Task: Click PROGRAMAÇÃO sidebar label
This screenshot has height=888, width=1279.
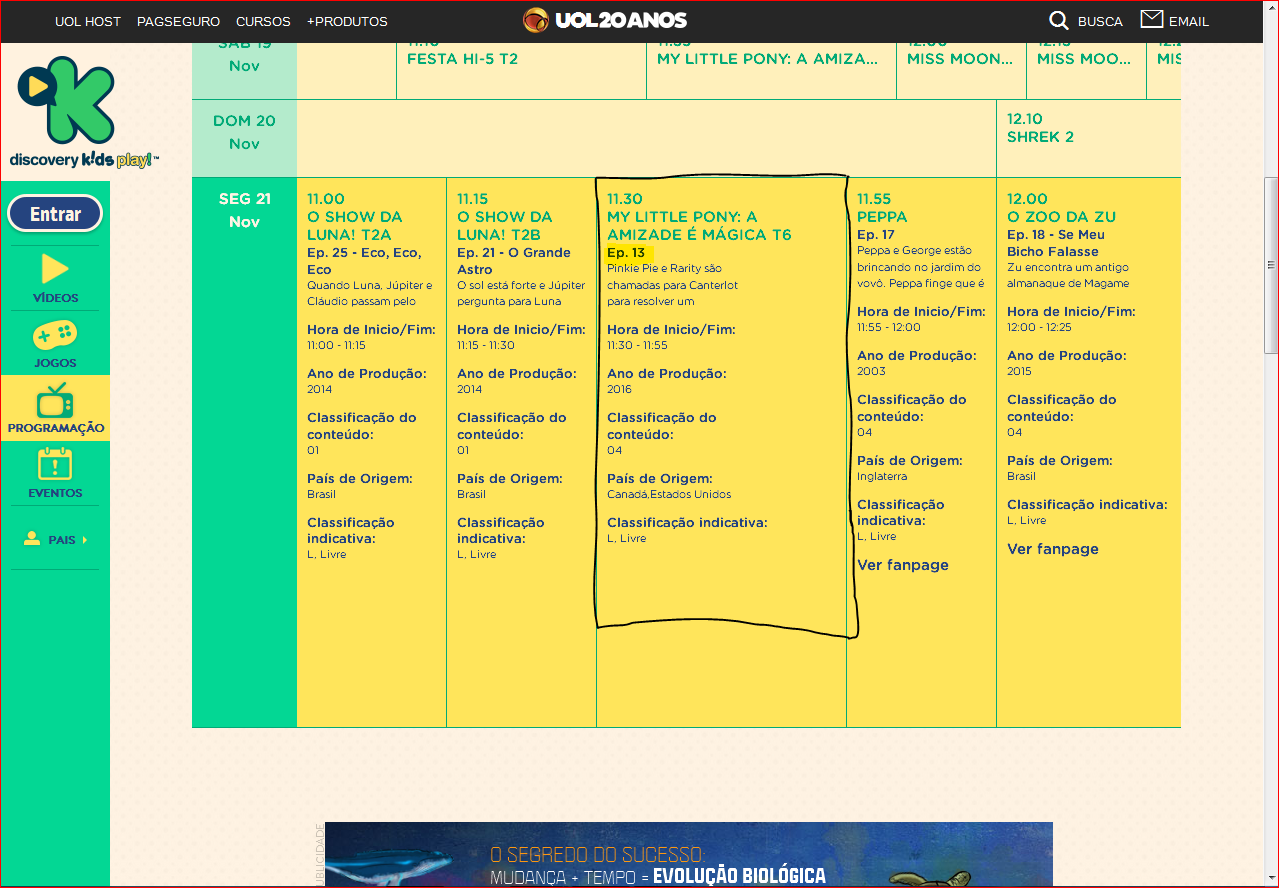Action: (x=55, y=428)
